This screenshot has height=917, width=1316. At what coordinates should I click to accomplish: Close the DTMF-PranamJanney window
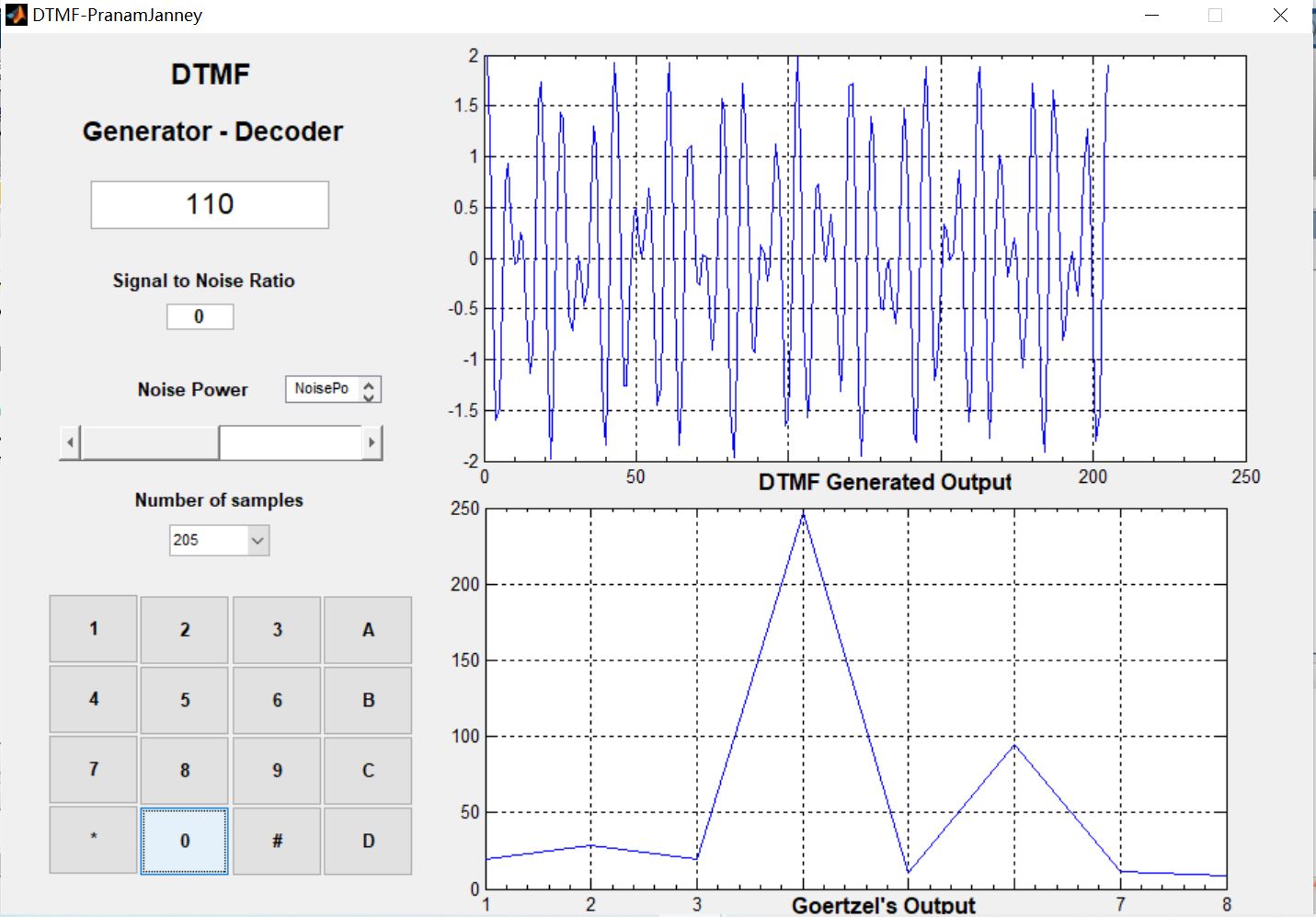tap(1280, 16)
